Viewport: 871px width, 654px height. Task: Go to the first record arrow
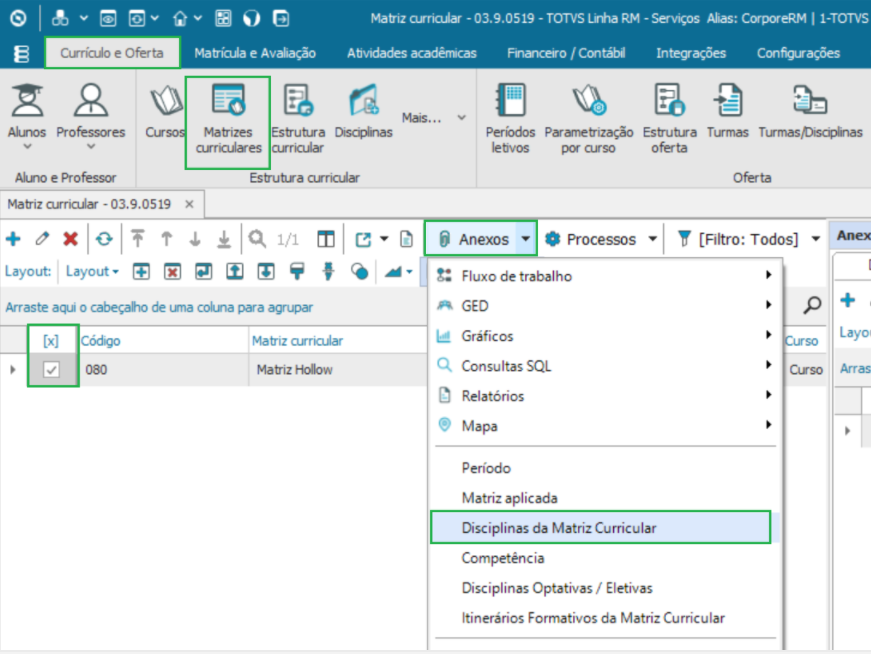click(138, 239)
